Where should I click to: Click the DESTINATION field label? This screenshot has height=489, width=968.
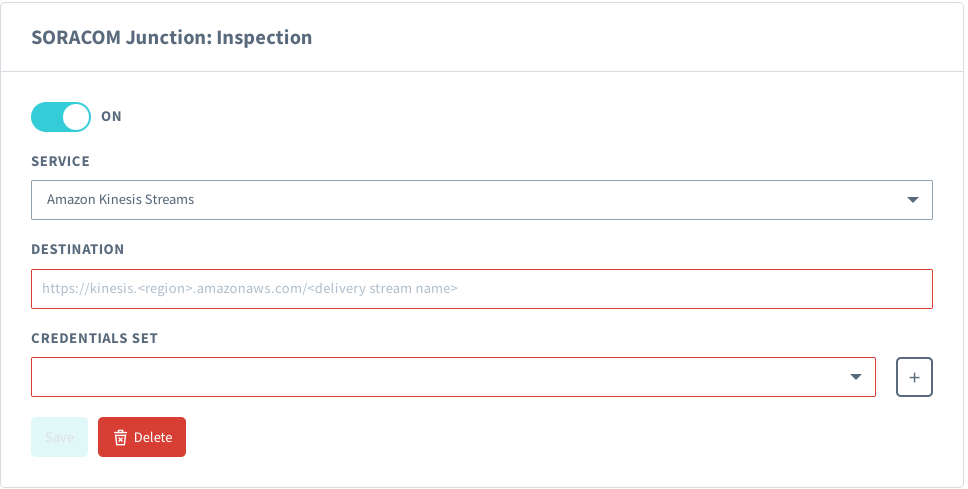click(x=78, y=249)
